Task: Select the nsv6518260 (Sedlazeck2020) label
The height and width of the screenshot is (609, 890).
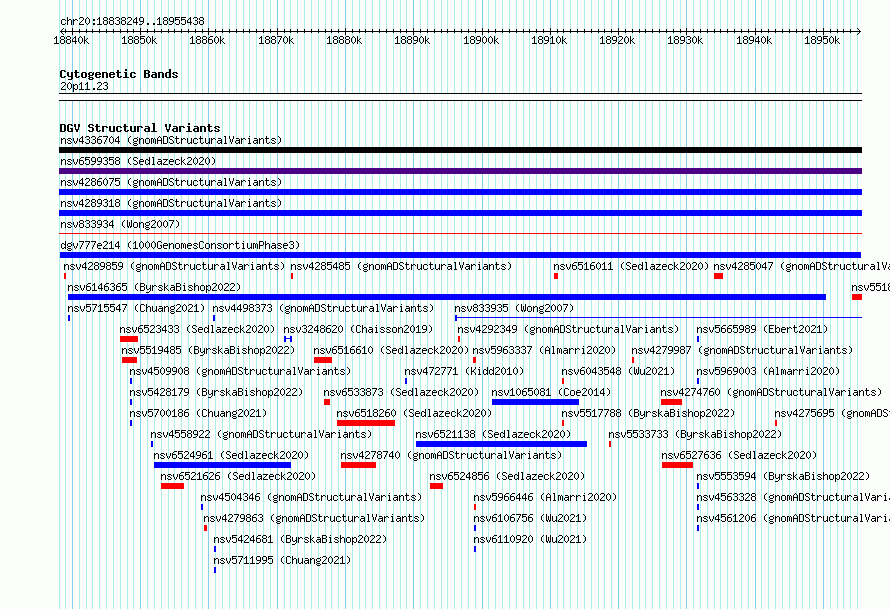Action: (414, 413)
